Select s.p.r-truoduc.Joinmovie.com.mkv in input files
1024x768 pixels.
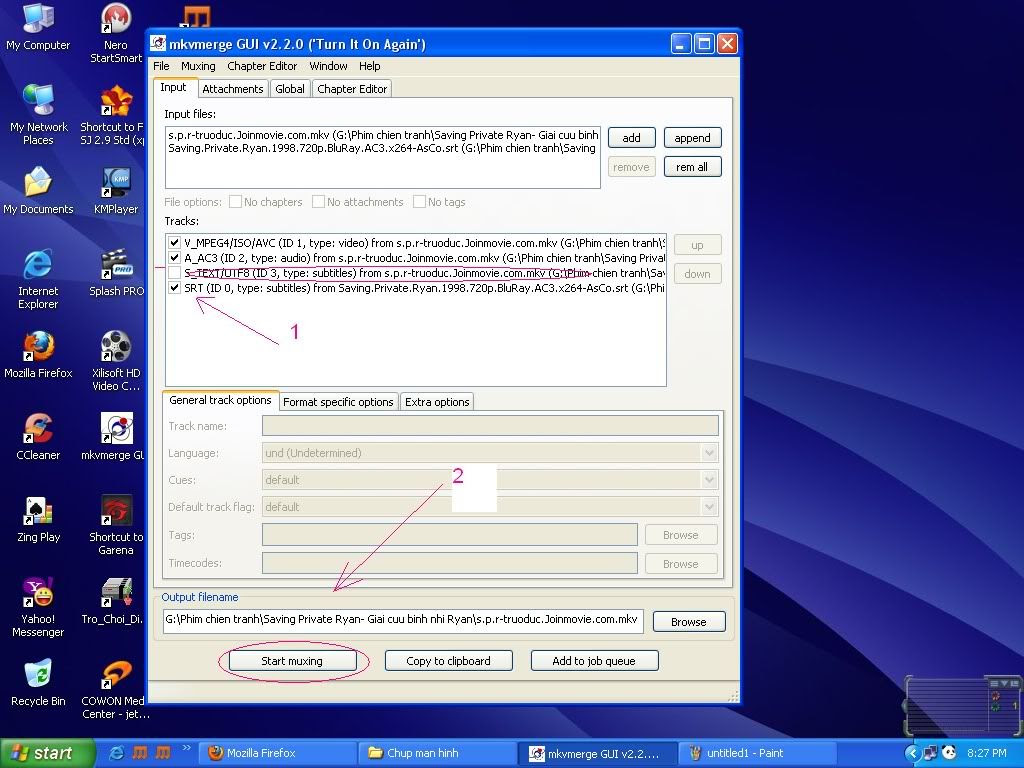(383, 135)
